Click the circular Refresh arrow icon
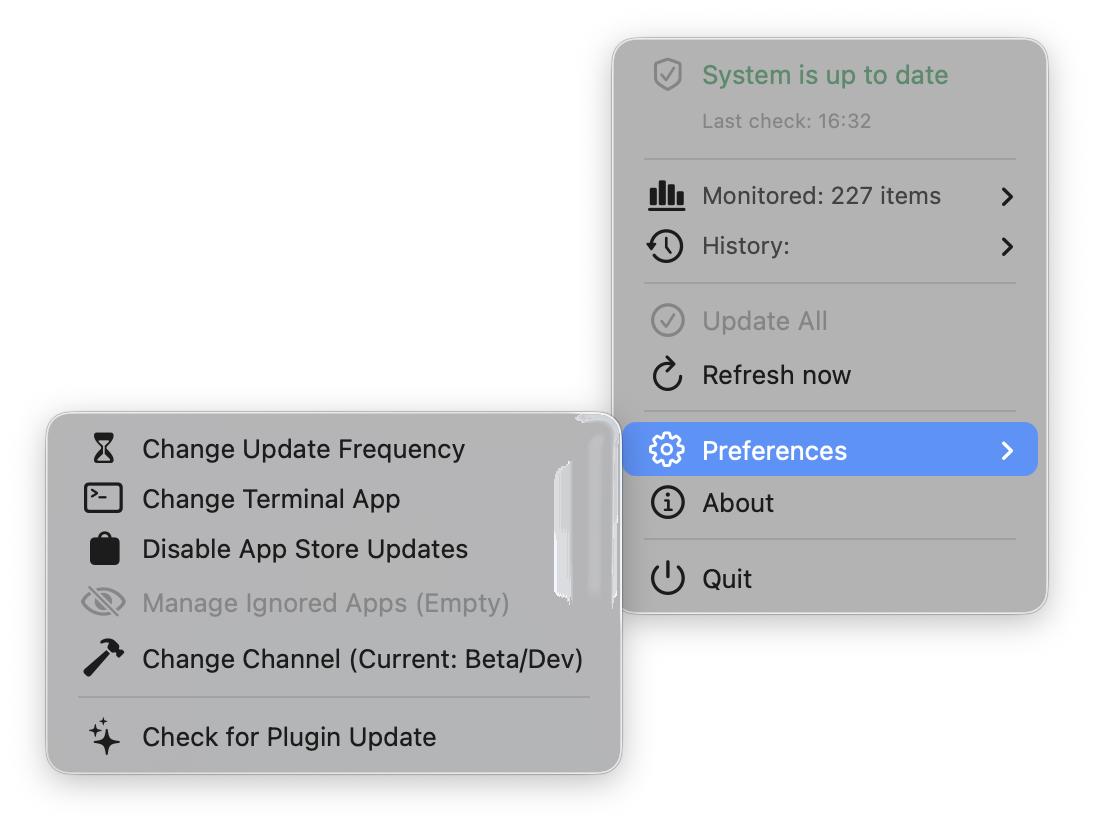This screenshot has height=828, width=1094. coord(667,375)
